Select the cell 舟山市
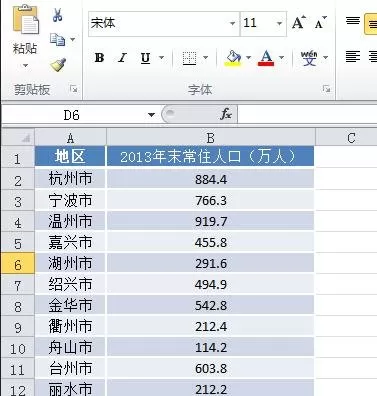The image size is (377, 396). pos(70,347)
